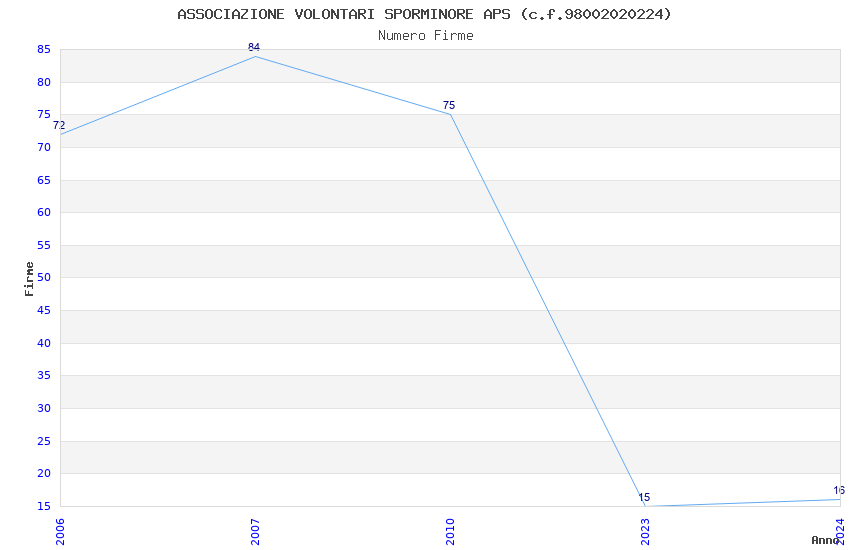Click the data label 15 for 2023

(x=644, y=497)
